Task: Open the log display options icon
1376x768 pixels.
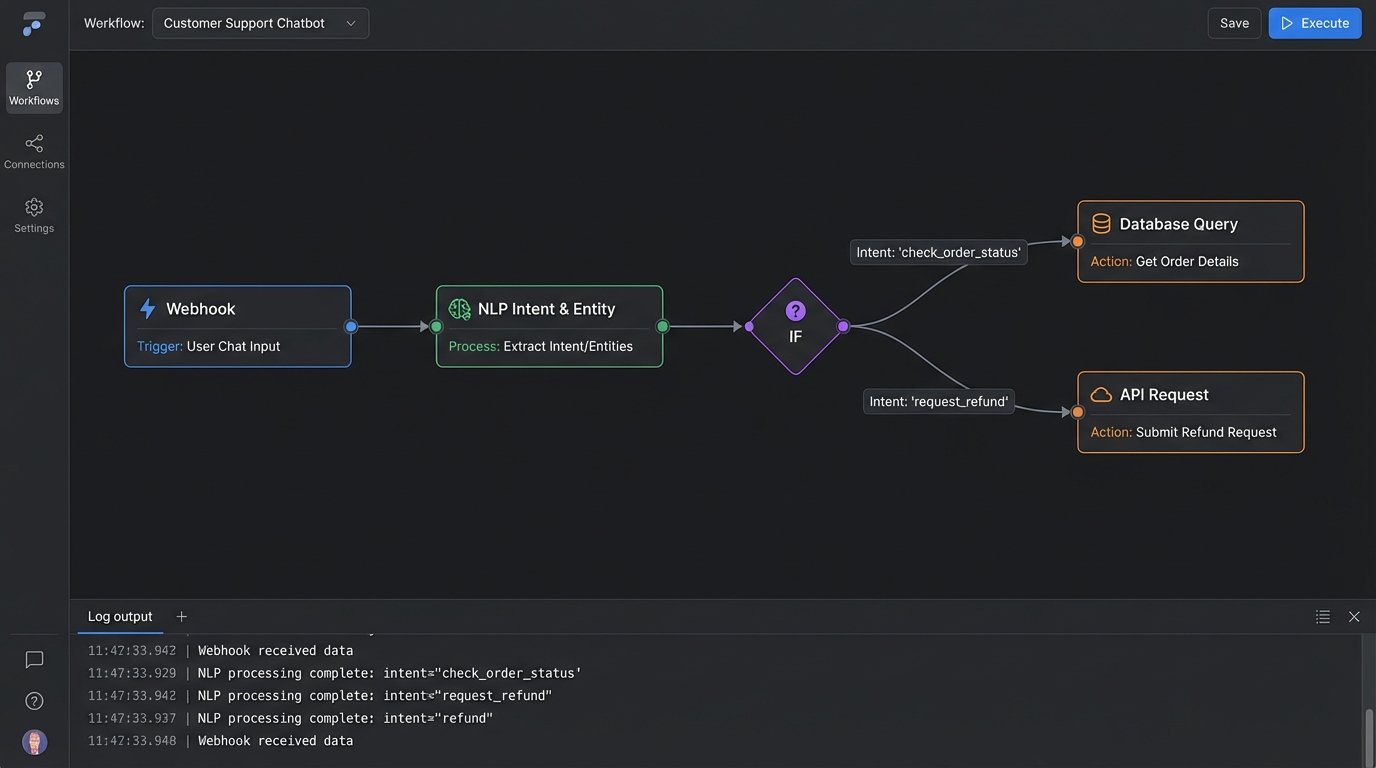Action: tap(1322, 616)
